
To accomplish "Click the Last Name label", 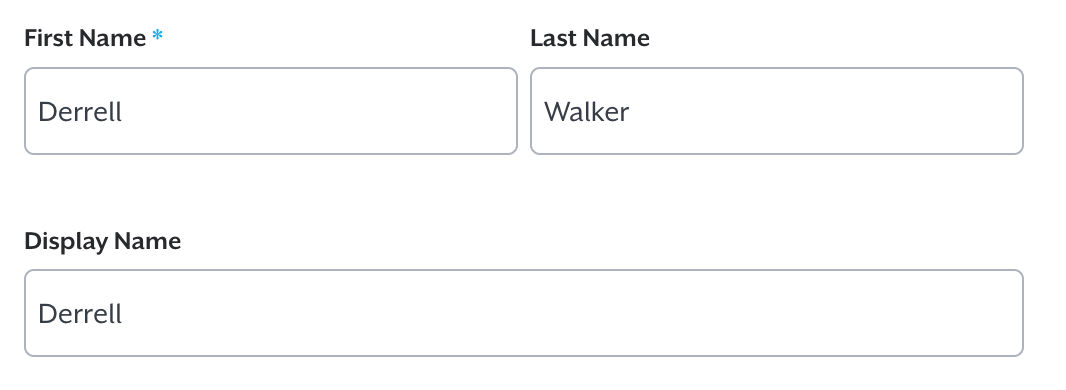I will tap(589, 38).
